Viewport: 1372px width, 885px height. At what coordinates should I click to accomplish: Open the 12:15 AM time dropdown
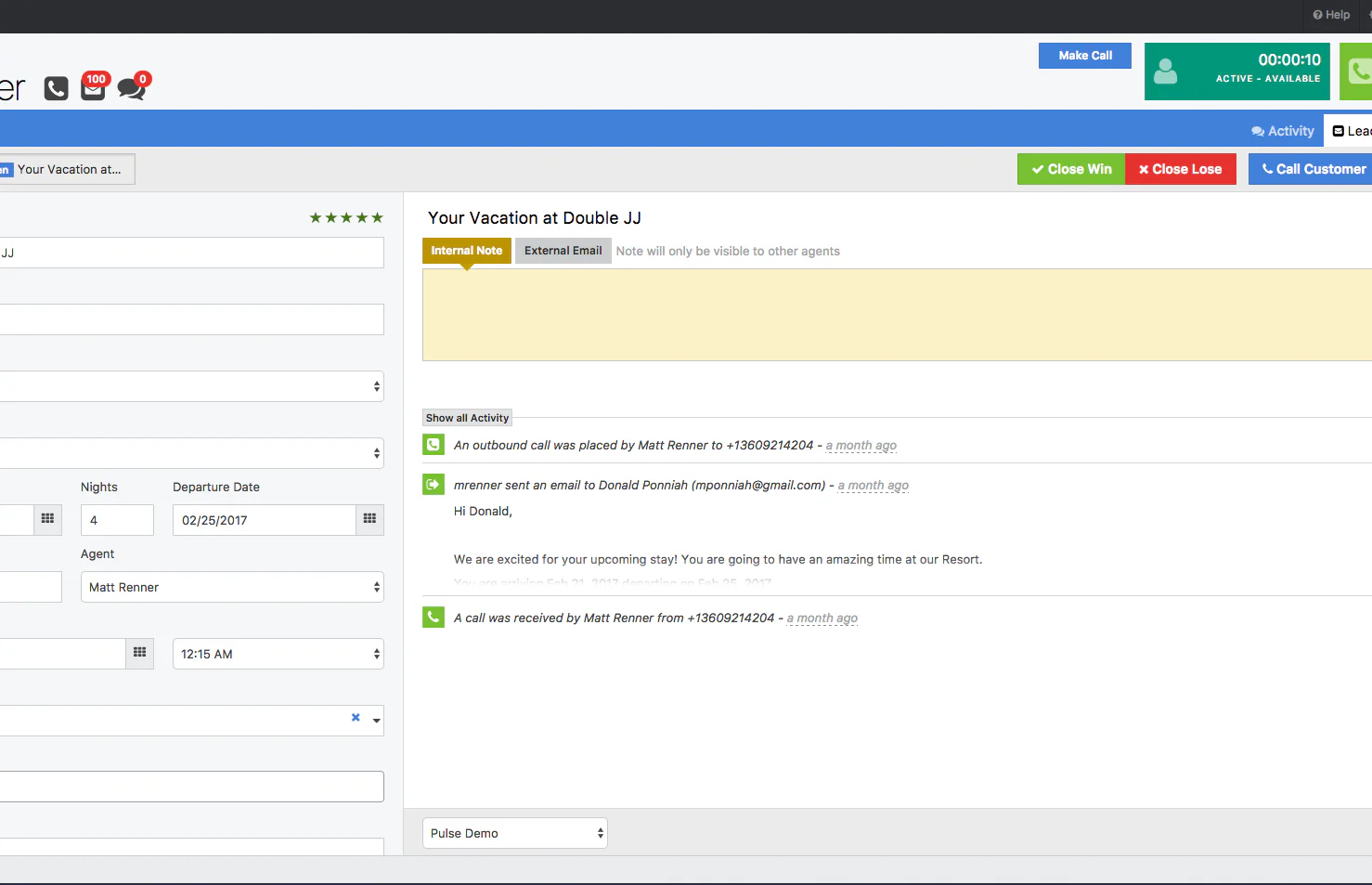tap(278, 654)
